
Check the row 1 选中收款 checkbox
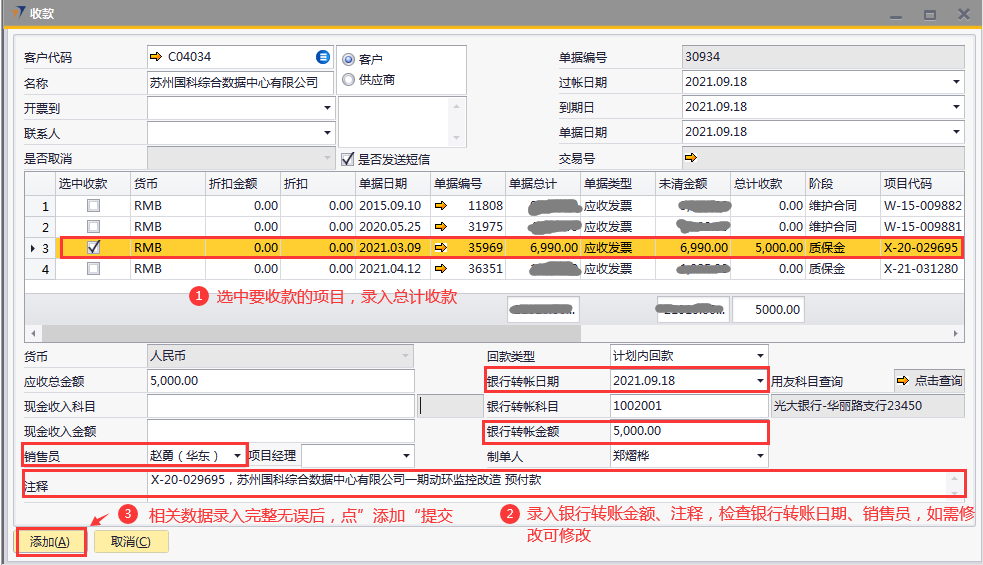pos(93,206)
